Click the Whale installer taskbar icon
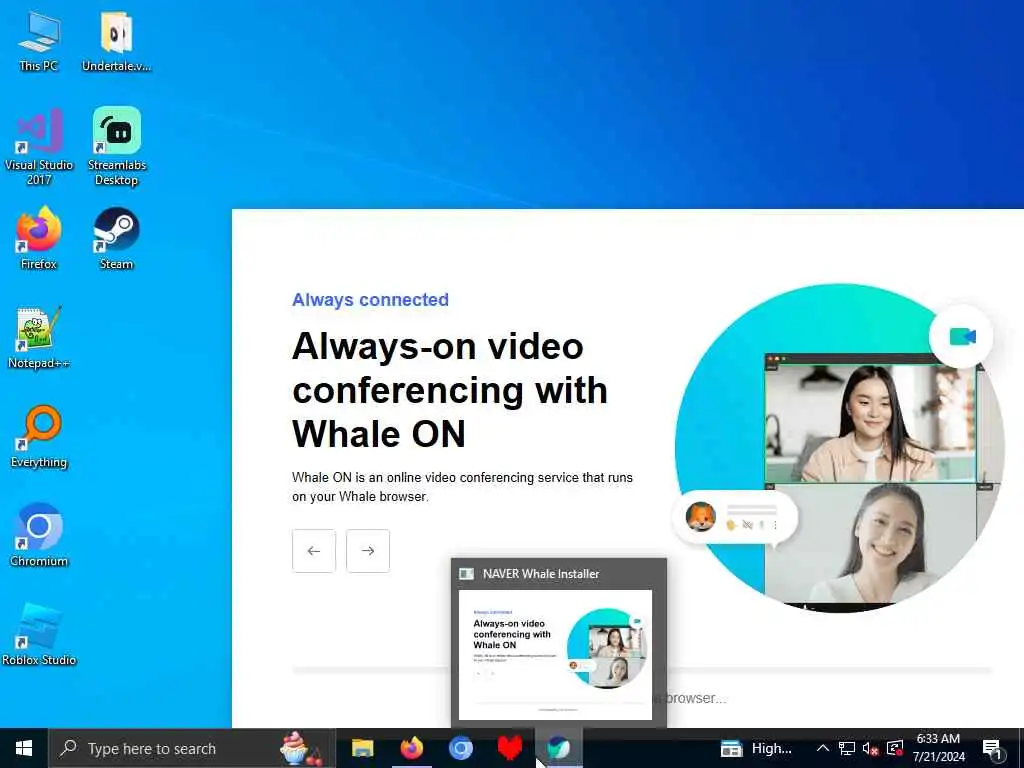The height and width of the screenshot is (768, 1024). (x=558, y=748)
